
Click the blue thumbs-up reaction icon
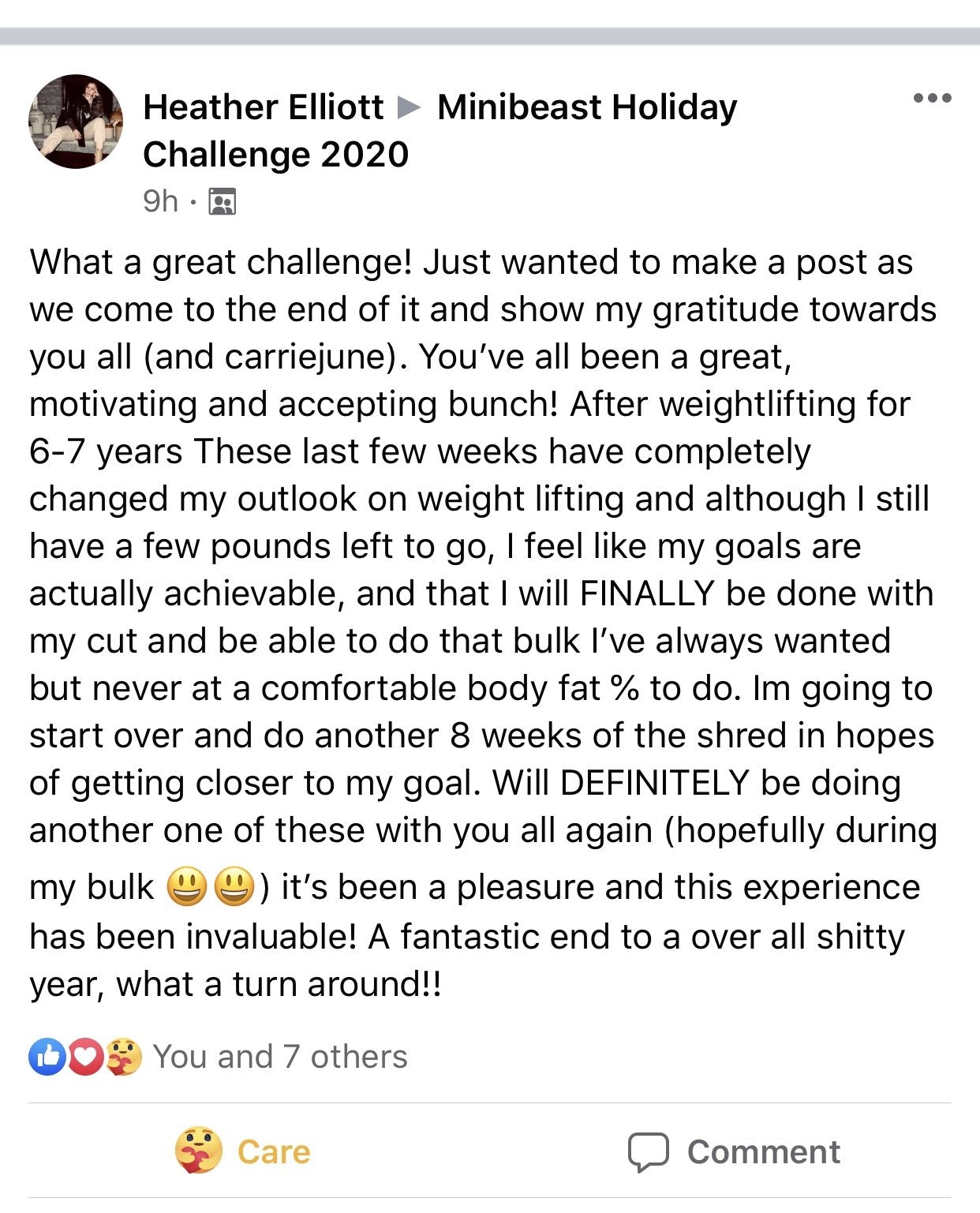47,1057
